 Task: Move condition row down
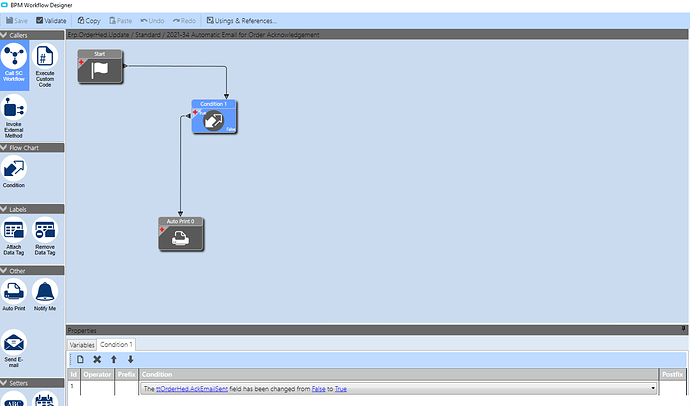click(x=130, y=359)
